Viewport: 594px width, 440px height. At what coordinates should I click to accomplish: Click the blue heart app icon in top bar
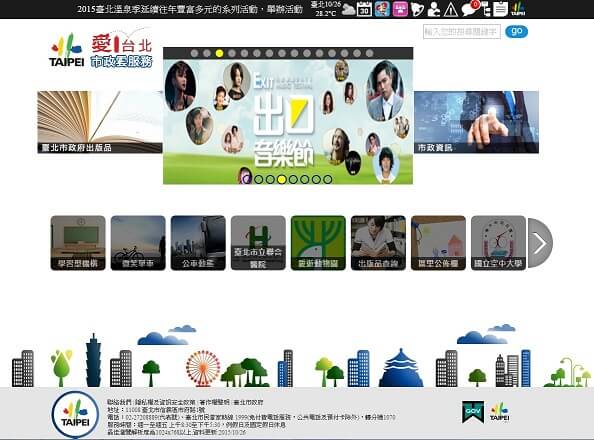click(382, 9)
